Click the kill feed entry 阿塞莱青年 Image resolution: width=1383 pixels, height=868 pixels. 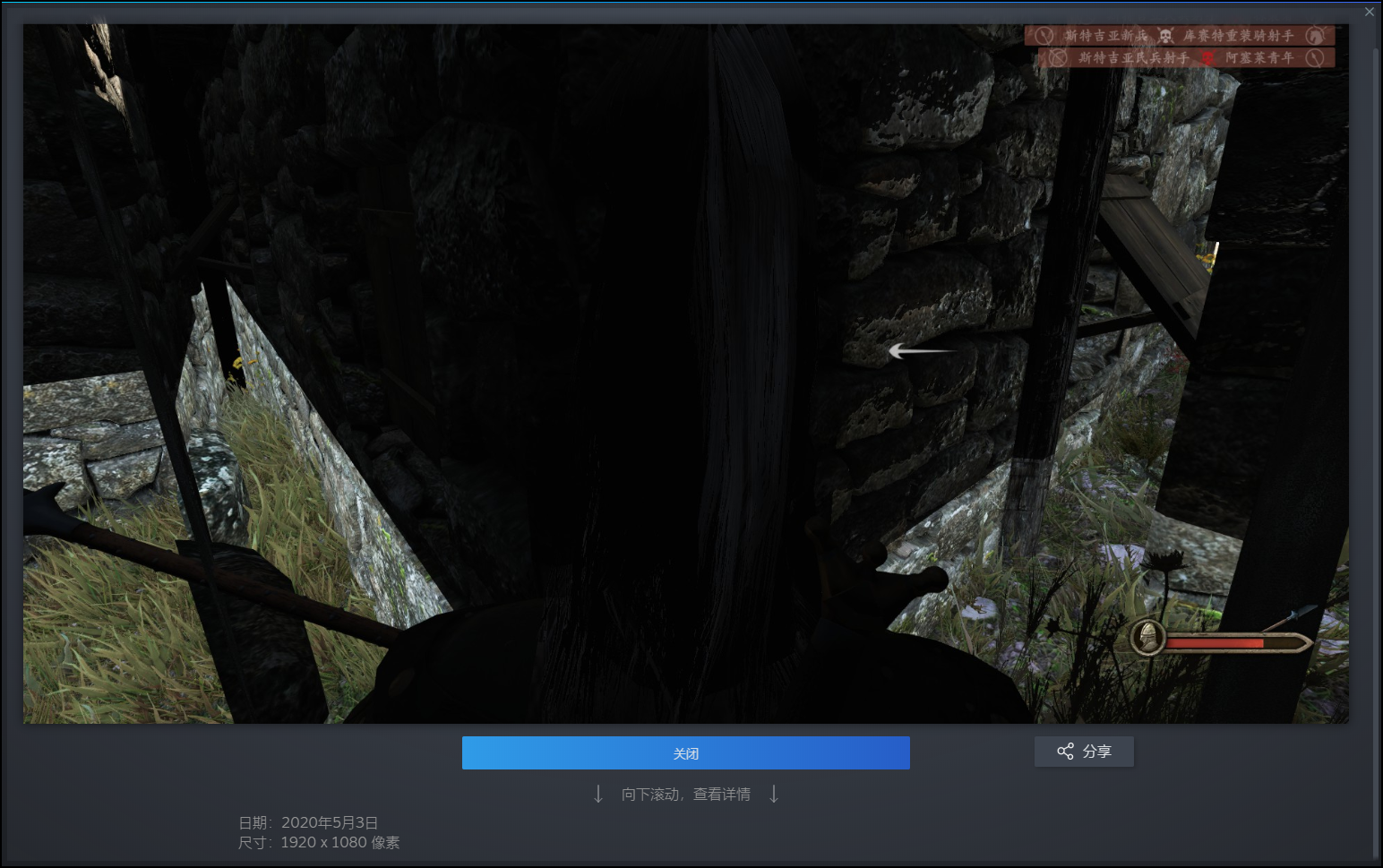[1260, 57]
